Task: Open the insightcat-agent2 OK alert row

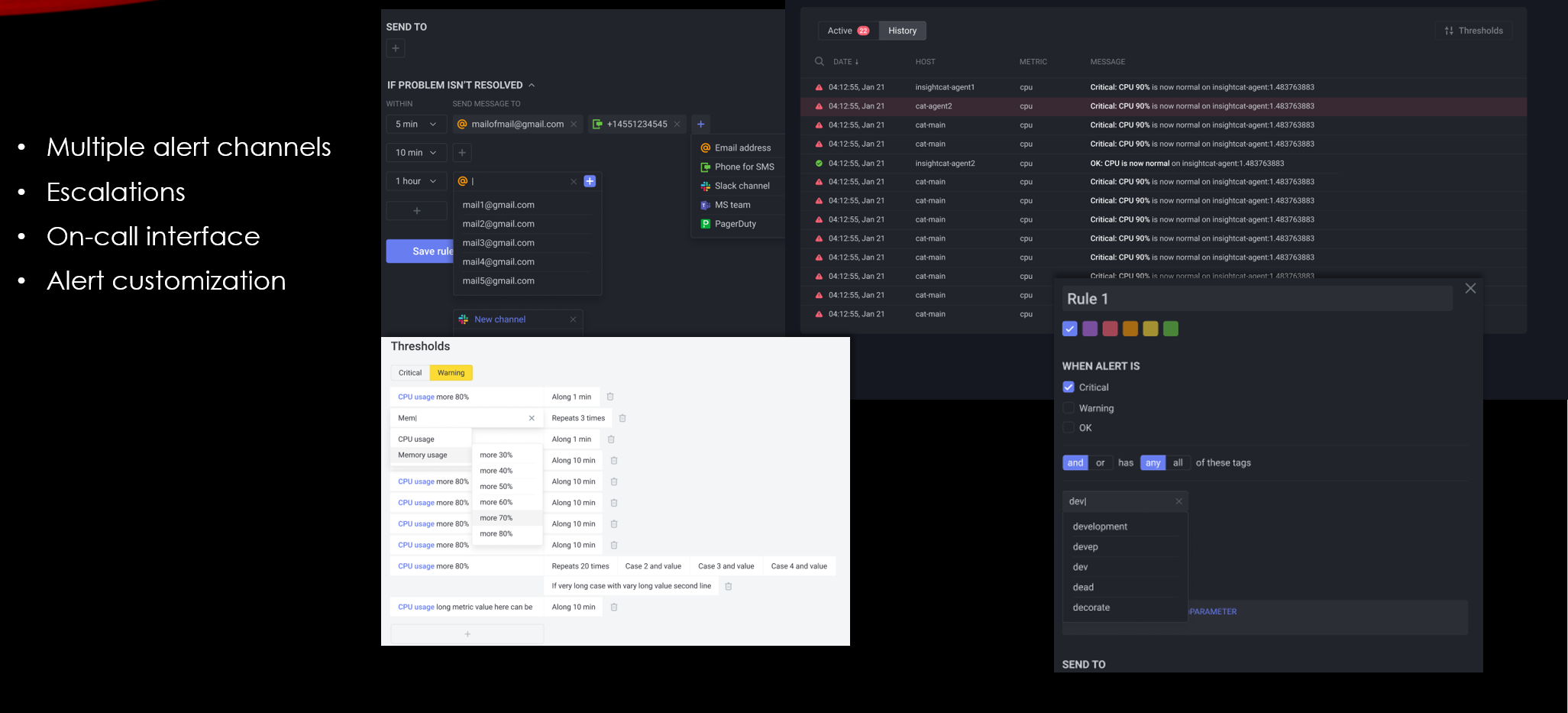Action: [x=1163, y=164]
